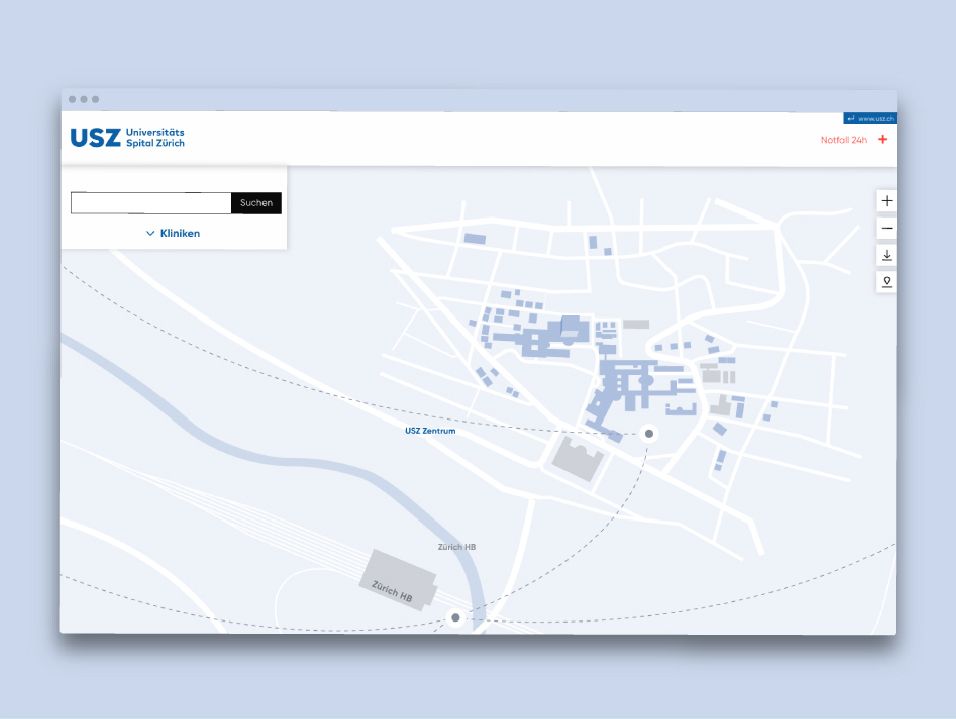Open the Notfall 24h link
Viewport: 956px width, 719px height.
pos(843,140)
